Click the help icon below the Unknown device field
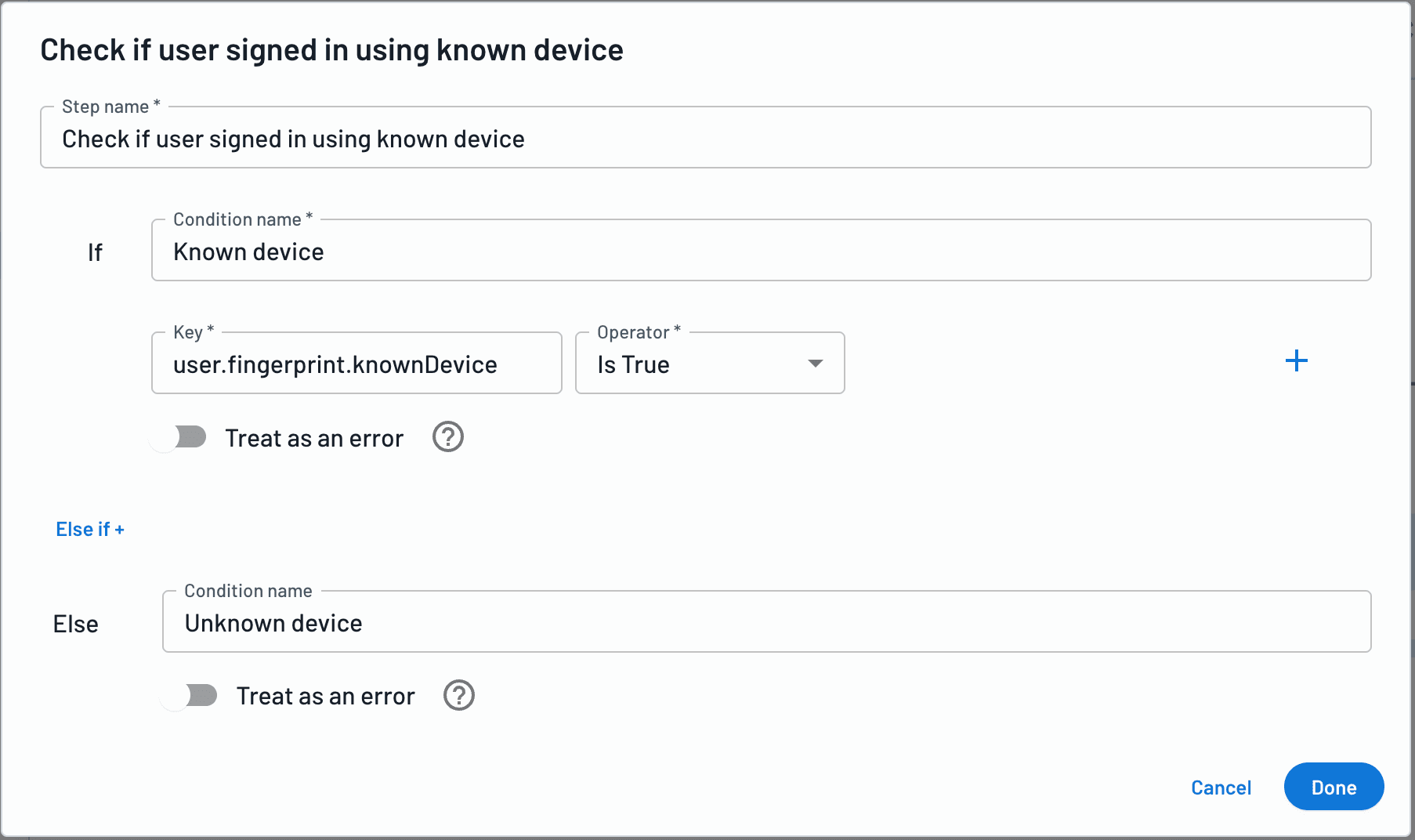Screen dimensions: 1415x840 [x=459, y=695]
